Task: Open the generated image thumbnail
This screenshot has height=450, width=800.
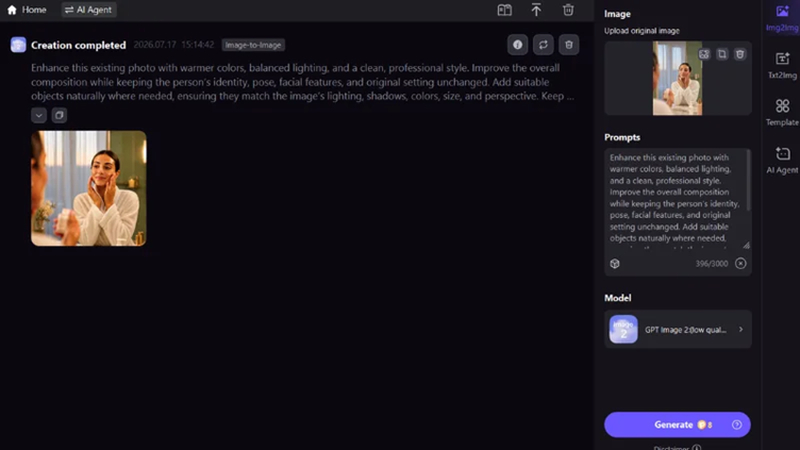Action: (x=89, y=188)
